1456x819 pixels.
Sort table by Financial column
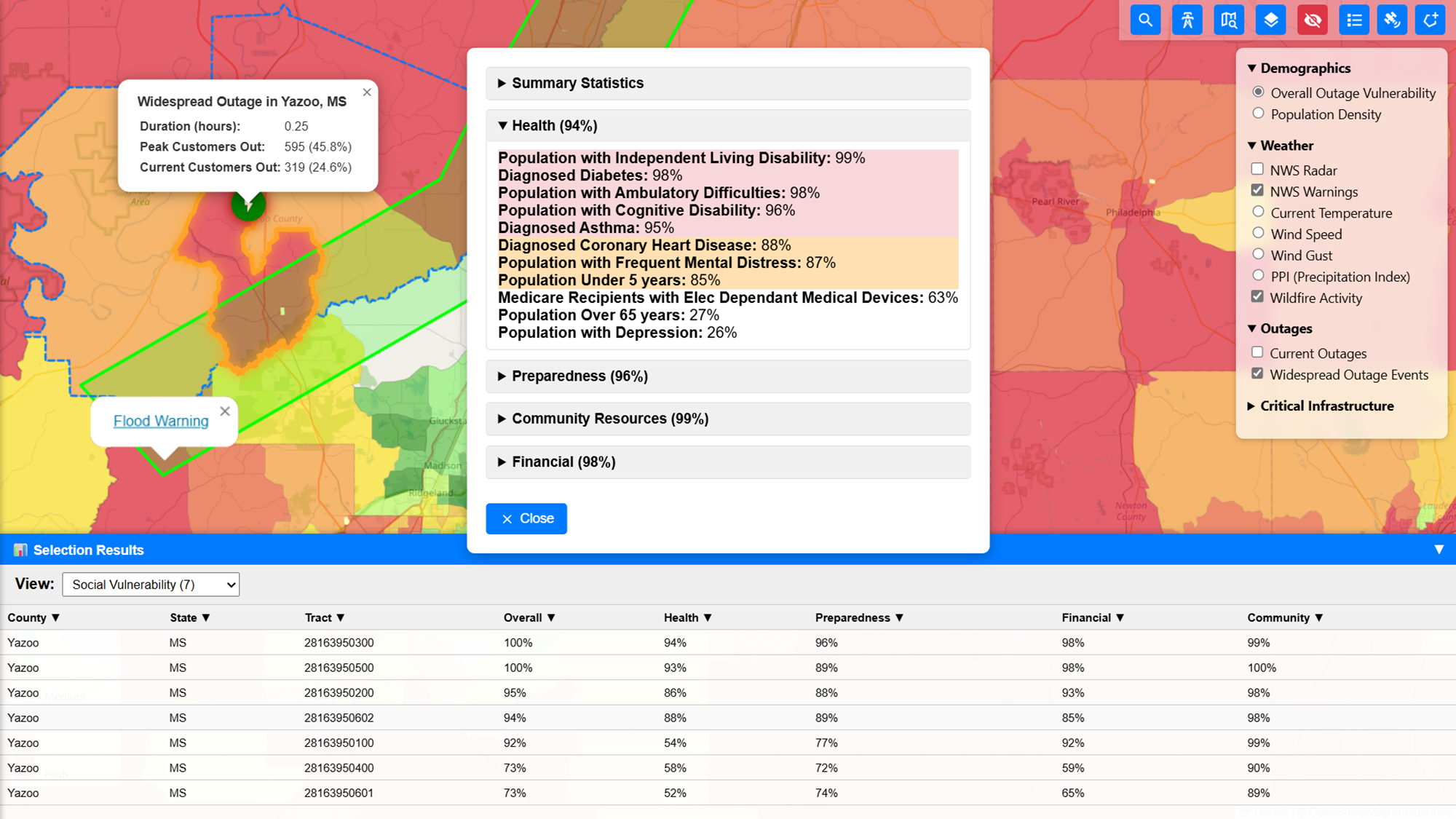[1093, 617]
